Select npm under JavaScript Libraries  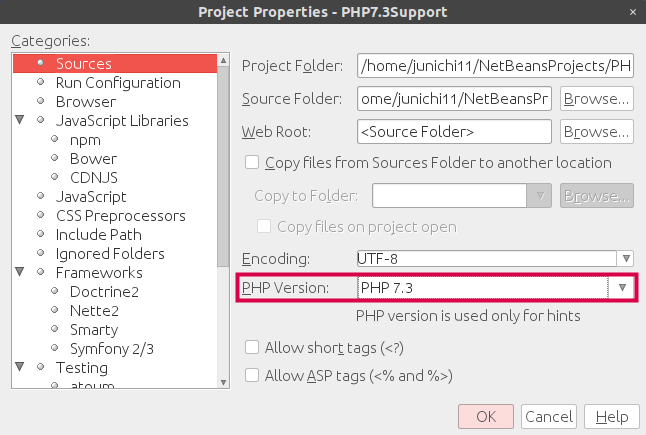[85, 140]
